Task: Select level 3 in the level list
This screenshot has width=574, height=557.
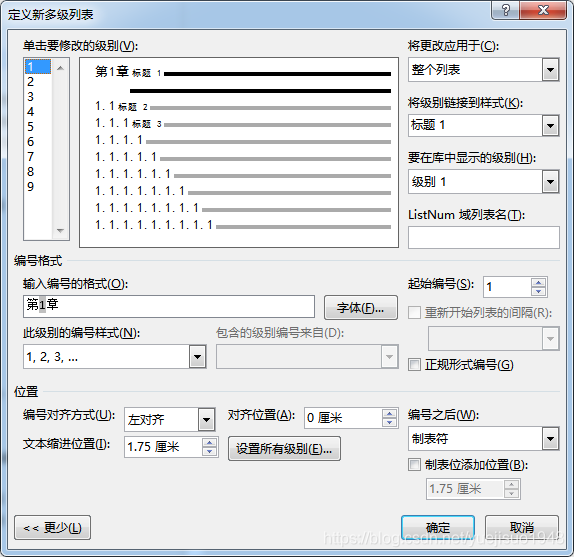Action: 38,97
